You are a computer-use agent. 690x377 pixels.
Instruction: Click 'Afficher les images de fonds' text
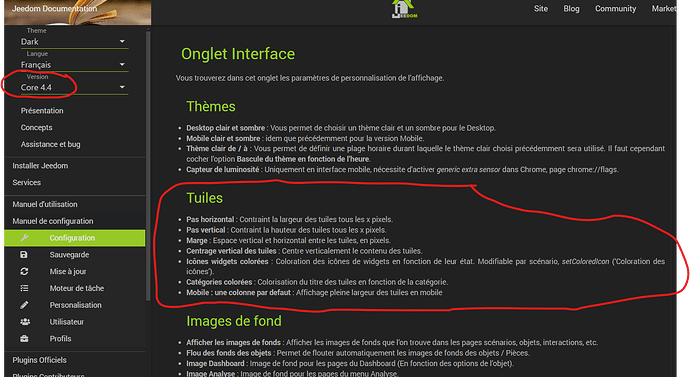tap(233, 342)
